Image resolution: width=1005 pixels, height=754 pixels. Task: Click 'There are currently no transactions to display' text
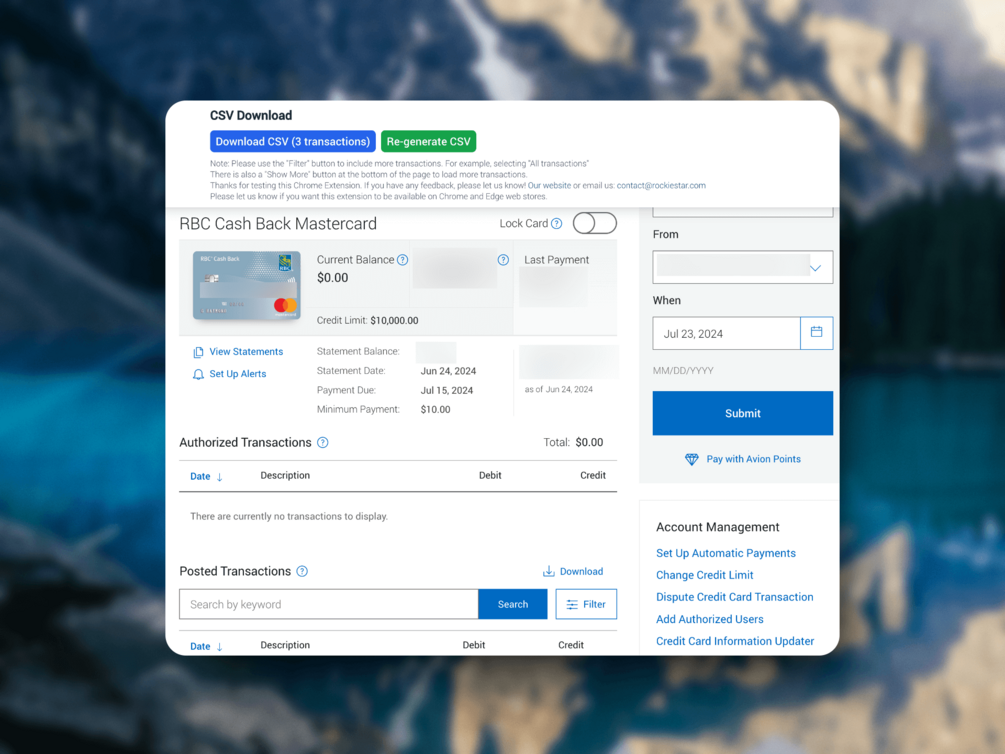[289, 516]
